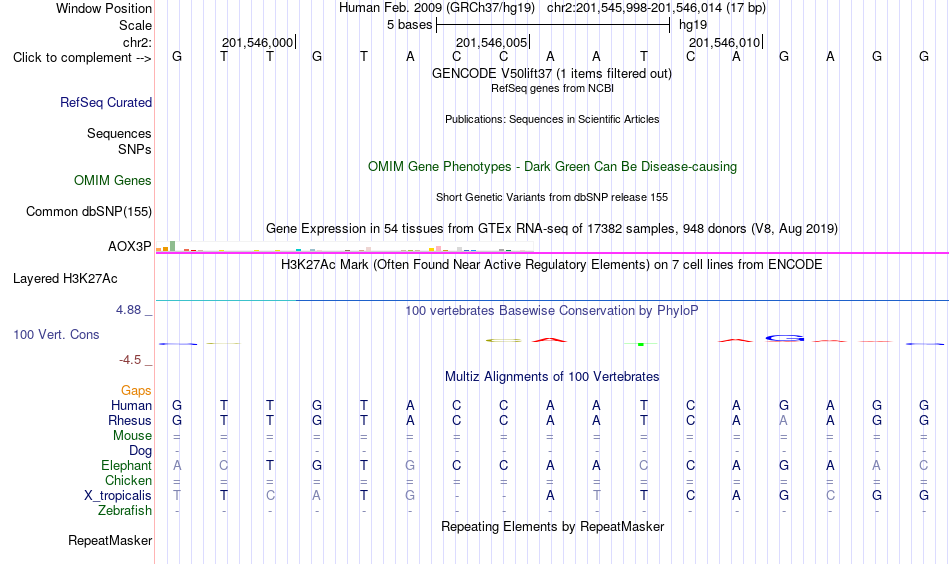Click the X_tropicalis species row label
The height and width of the screenshot is (564, 950).
[x=118, y=496]
